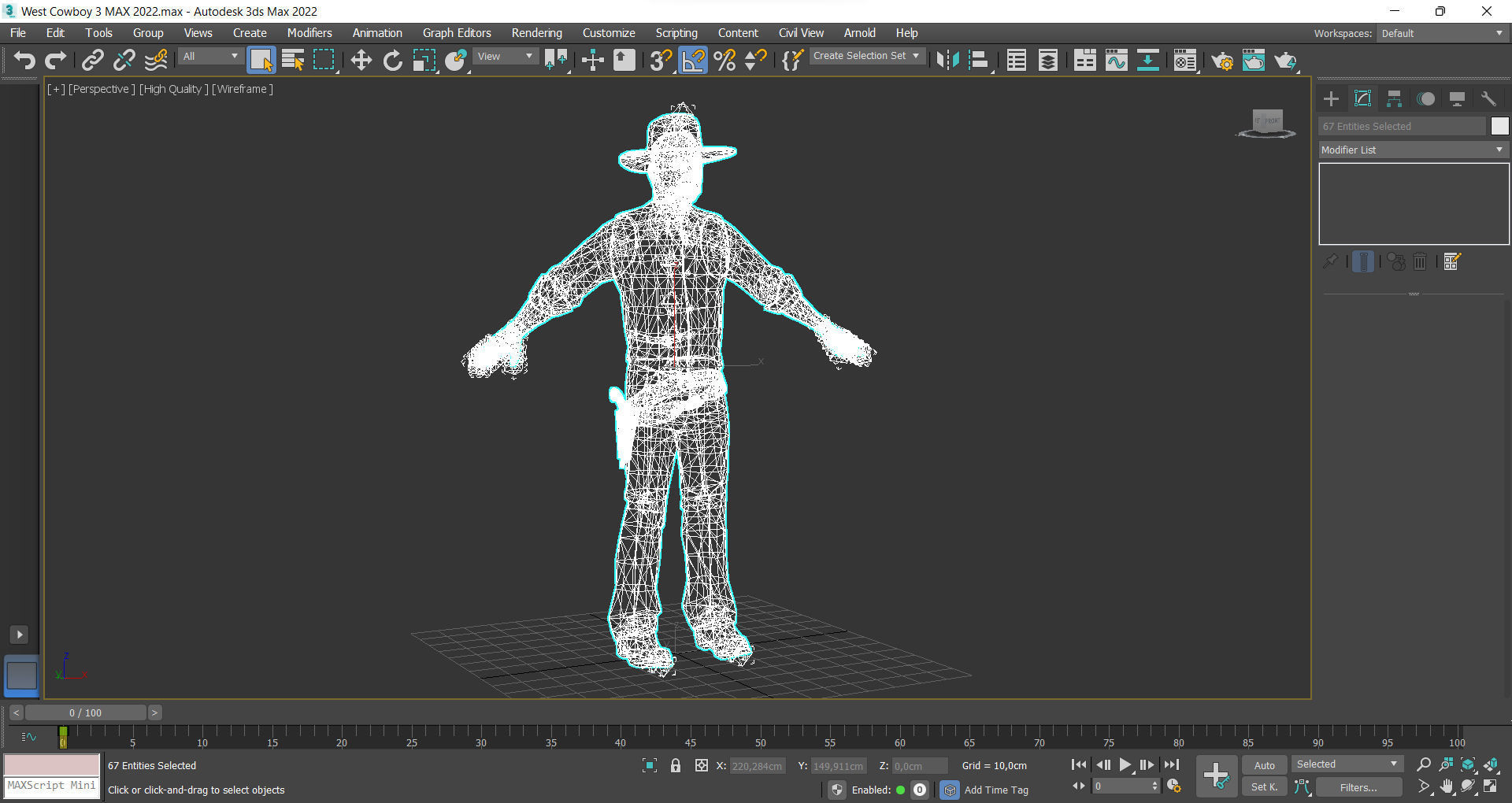Open the Wireframe shading label menu
This screenshot has height=803, width=1512.
(243, 89)
